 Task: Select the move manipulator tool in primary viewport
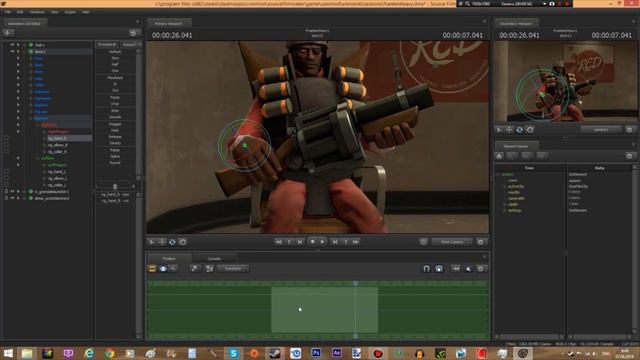pos(162,242)
